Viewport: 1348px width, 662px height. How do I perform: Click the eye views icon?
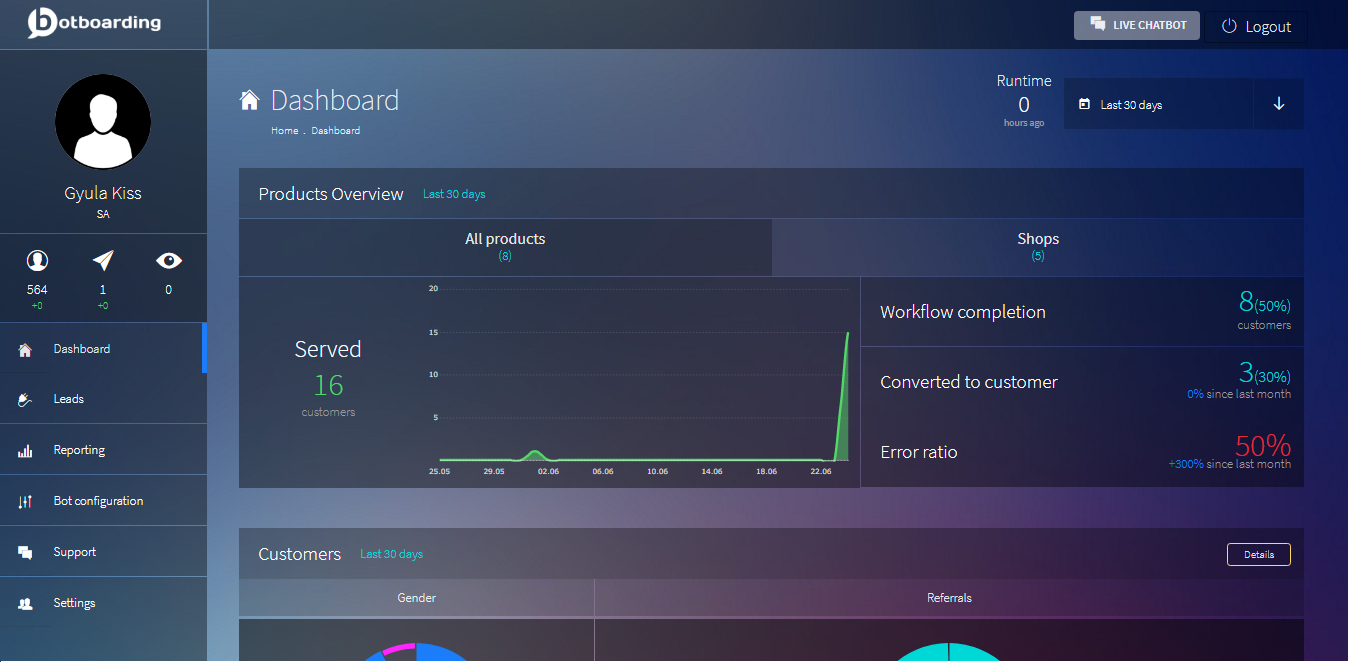pos(169,261)
